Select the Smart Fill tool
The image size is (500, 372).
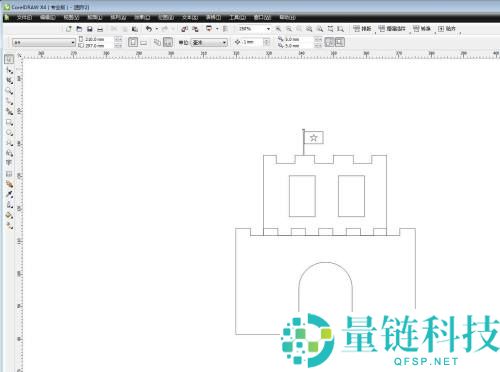(9, 112)
